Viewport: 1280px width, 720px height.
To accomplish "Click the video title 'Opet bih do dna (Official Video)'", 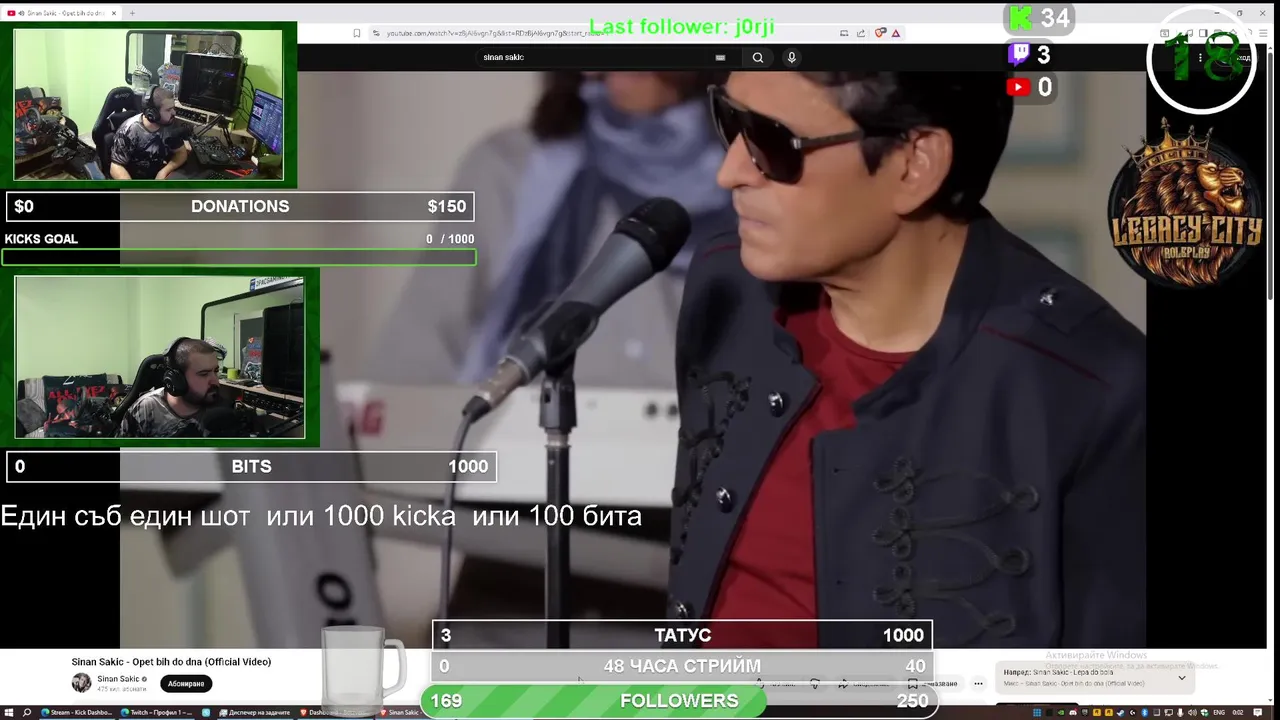I will 171,662.
